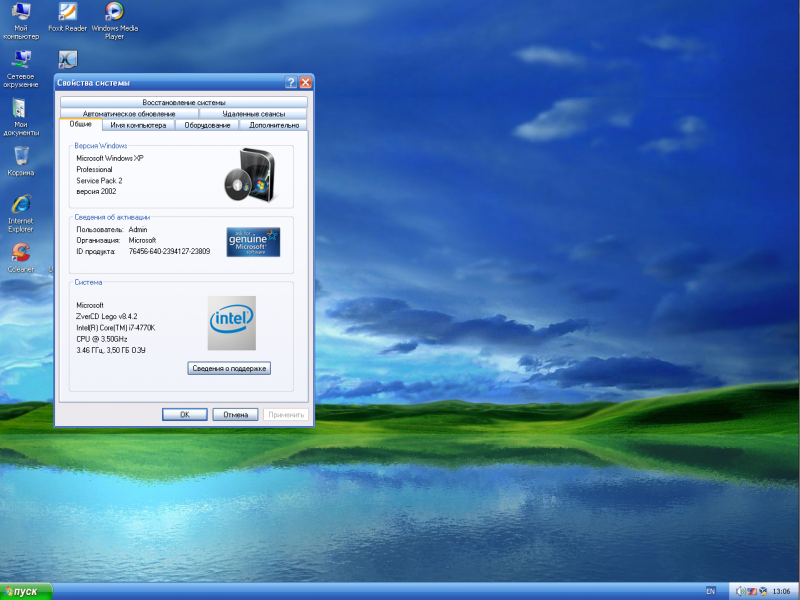This screenshot has height=600, width=800.
Task: Click the product ID "76456-640-2394127-23809"
Action: pos(169,251)
